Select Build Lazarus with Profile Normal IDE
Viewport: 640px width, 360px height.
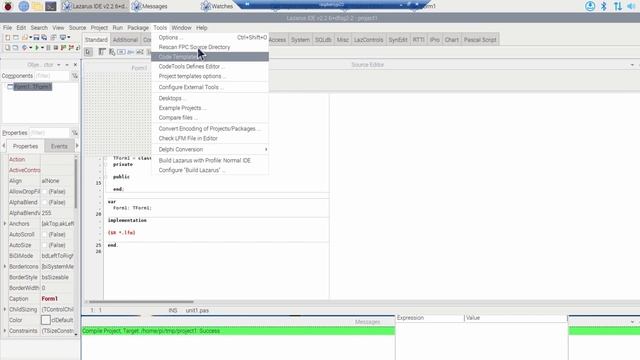coord(210,160)
